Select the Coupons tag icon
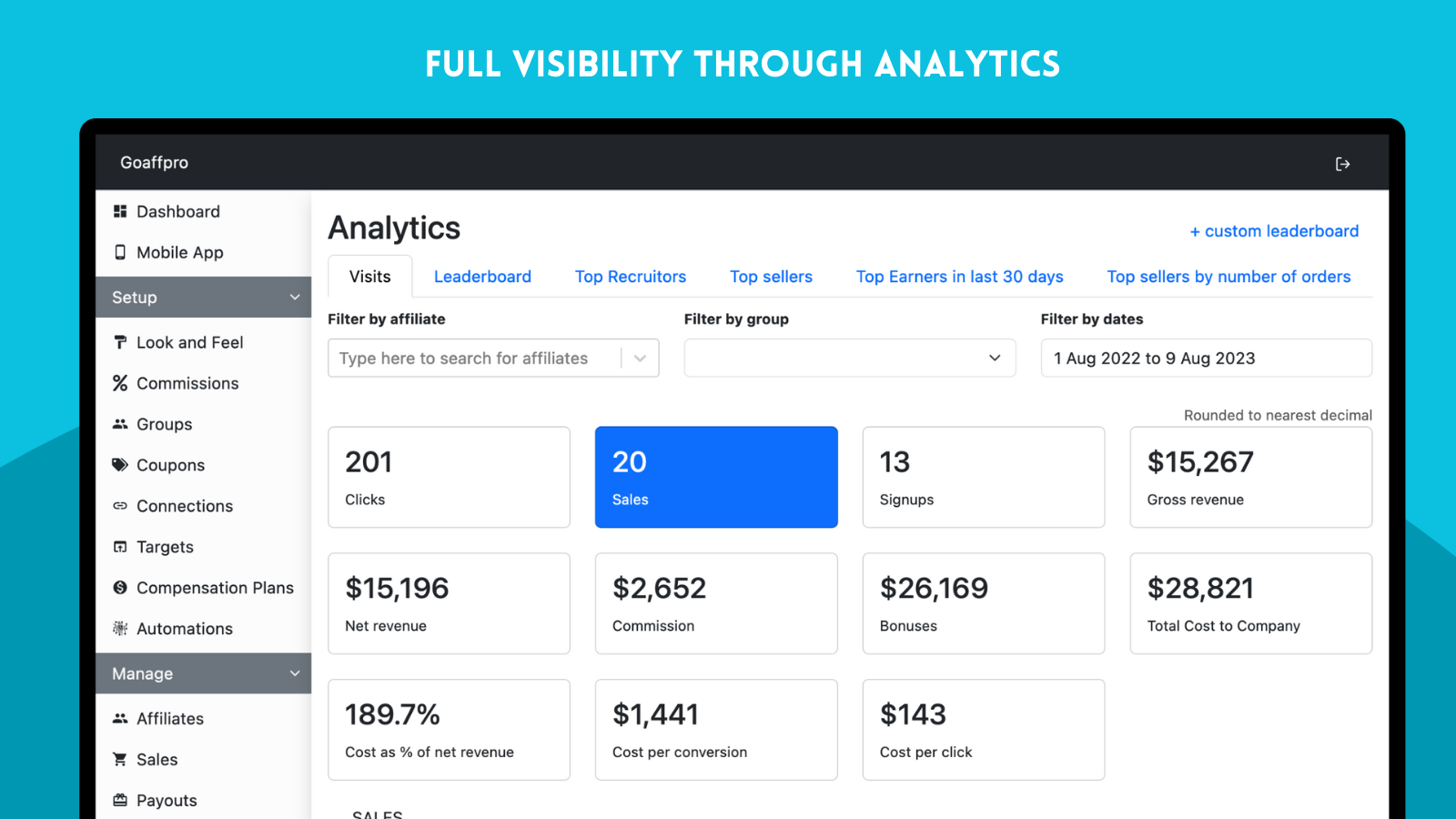 [x=120, y=465]
